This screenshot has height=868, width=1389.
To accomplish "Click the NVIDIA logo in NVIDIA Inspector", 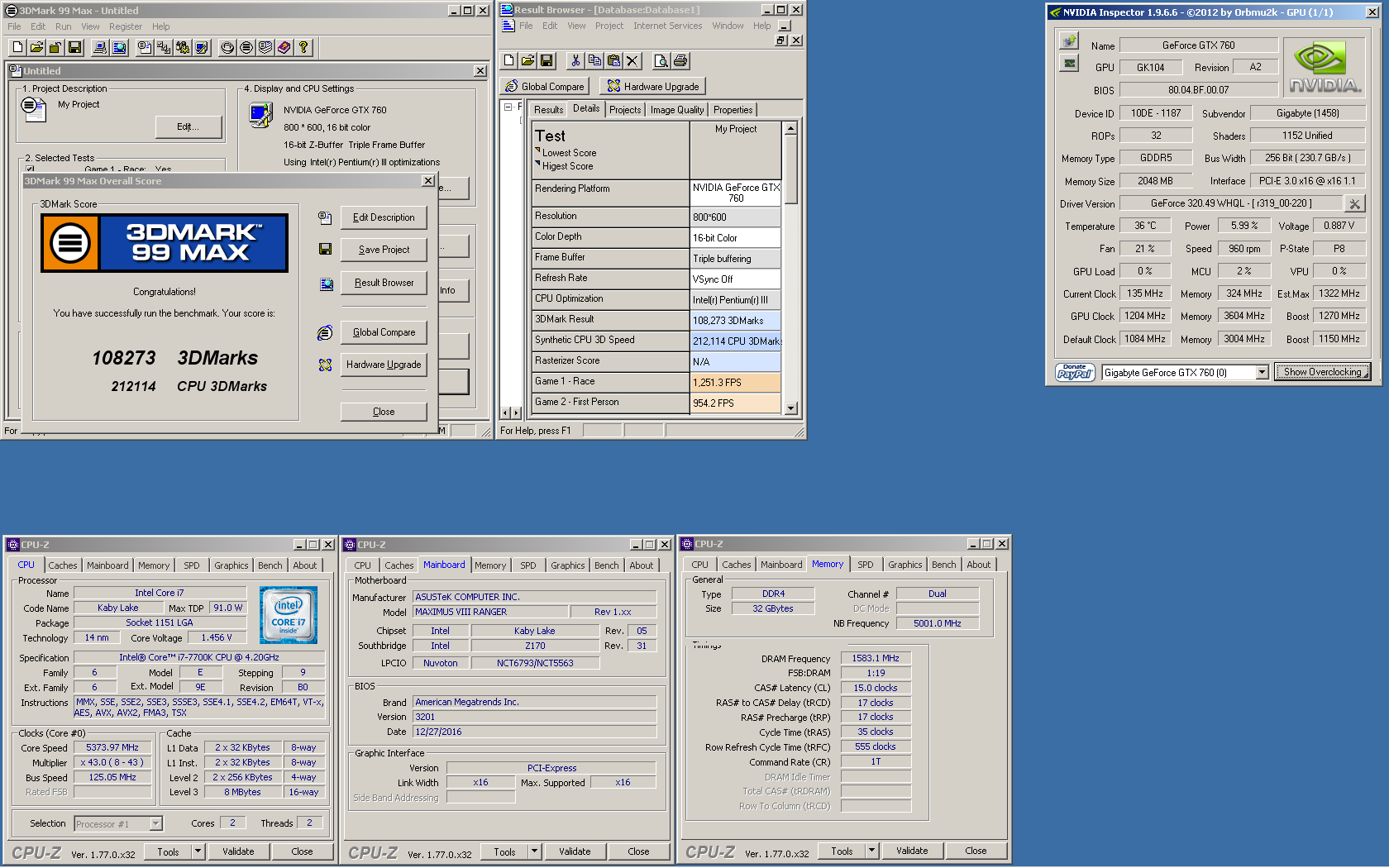I will point(1325,67).
